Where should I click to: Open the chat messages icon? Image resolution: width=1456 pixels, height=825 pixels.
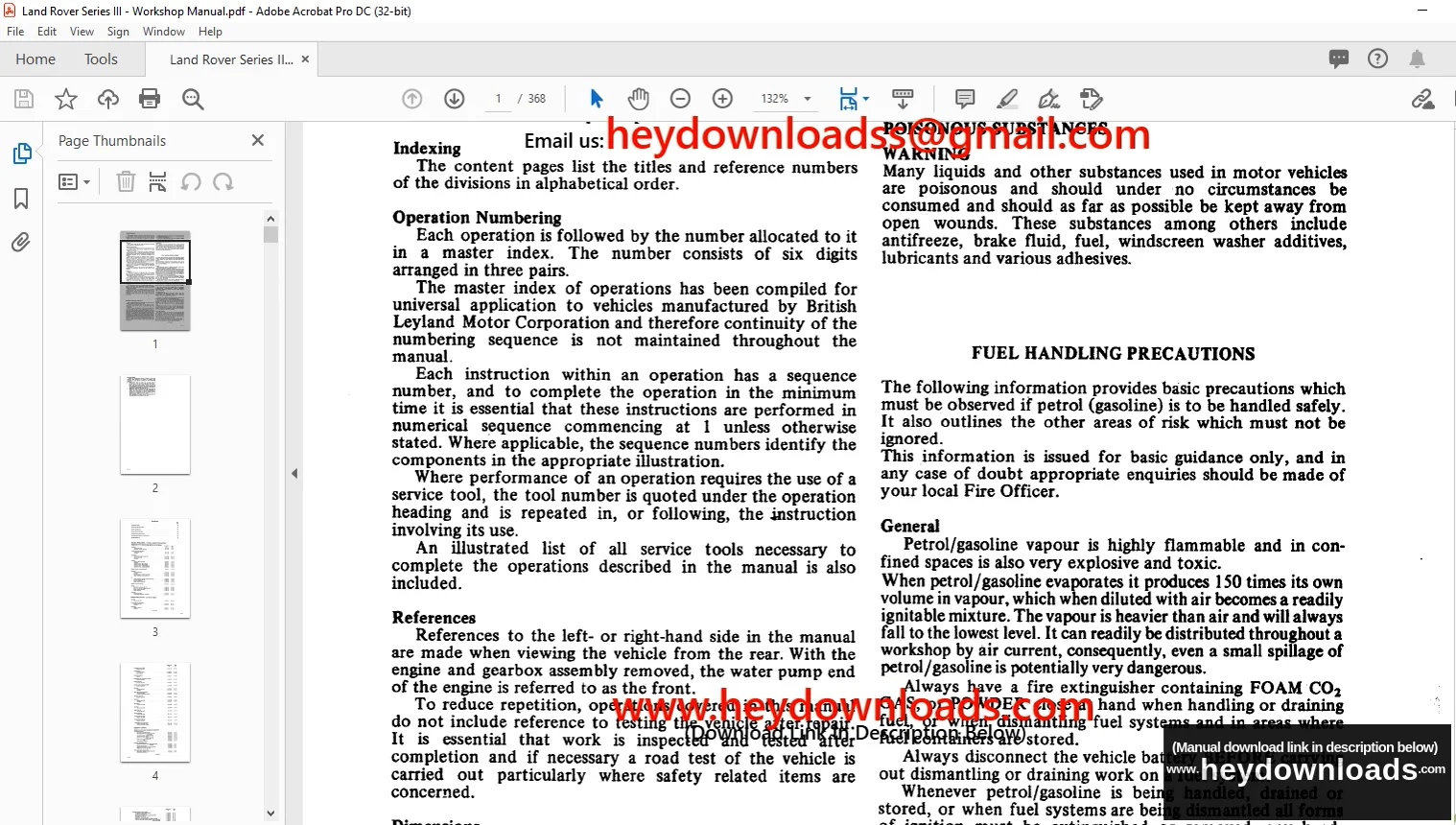[x=1339, y=59]
